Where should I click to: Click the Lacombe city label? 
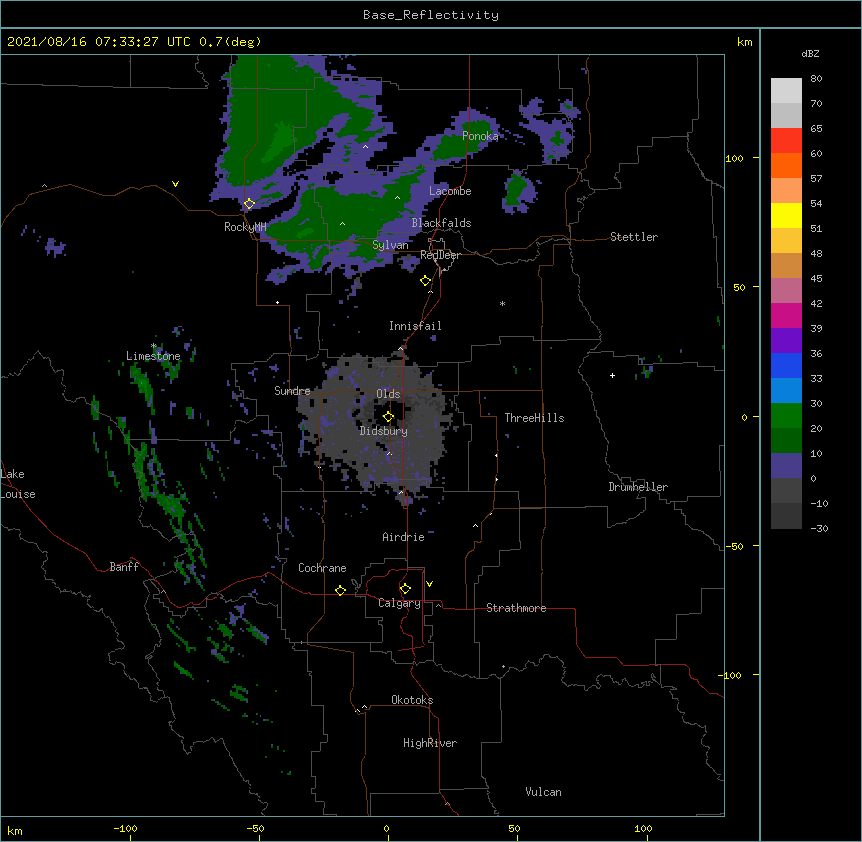(x=450, y=191)
